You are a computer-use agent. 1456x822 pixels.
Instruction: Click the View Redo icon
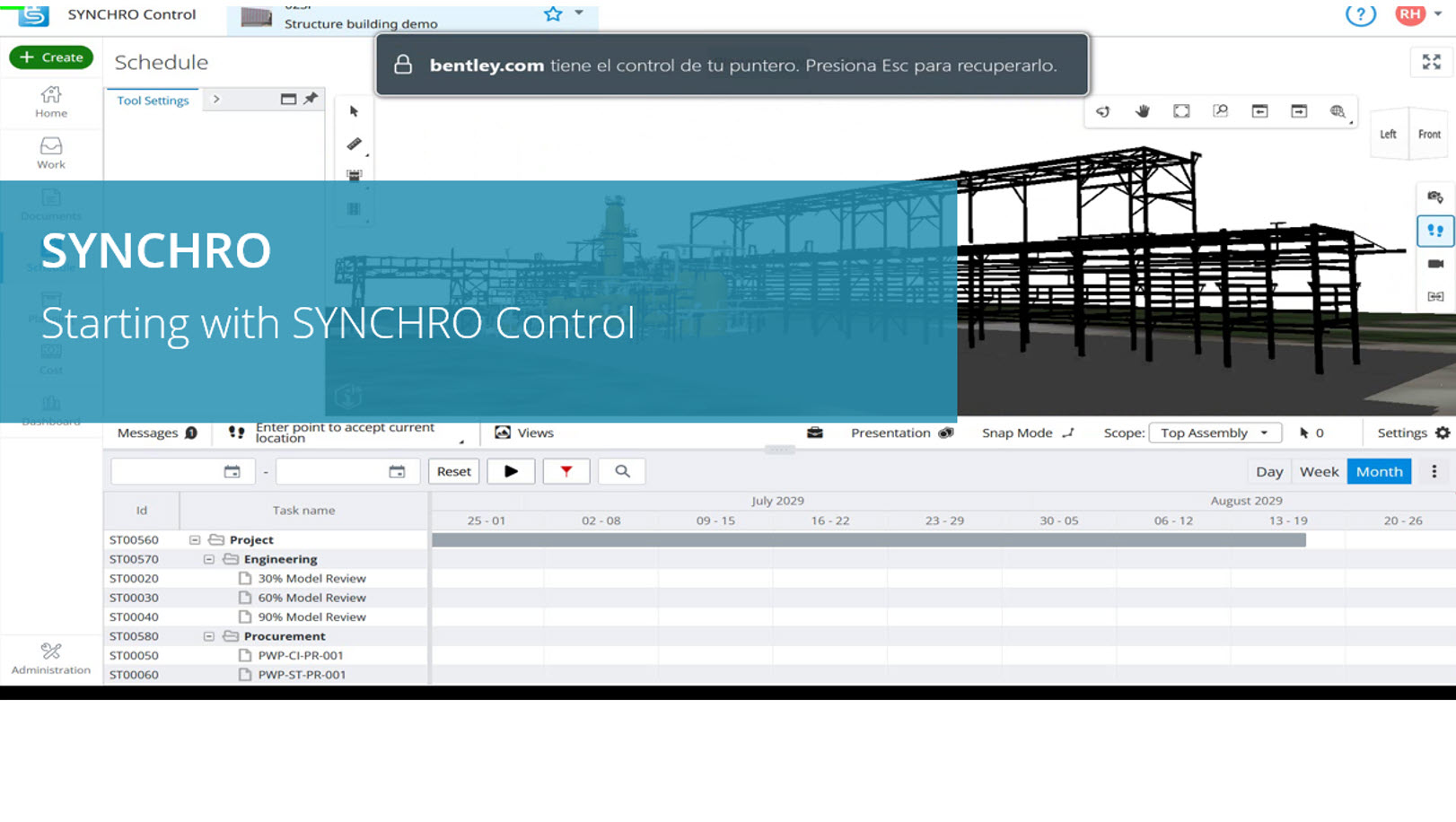pyautogui.click(x=1299, y=111)
